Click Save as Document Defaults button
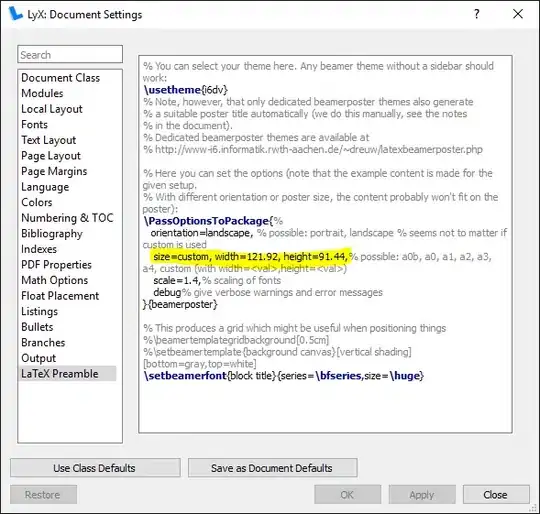The width and height of the screenshot is (540, 514). point(272,468)
